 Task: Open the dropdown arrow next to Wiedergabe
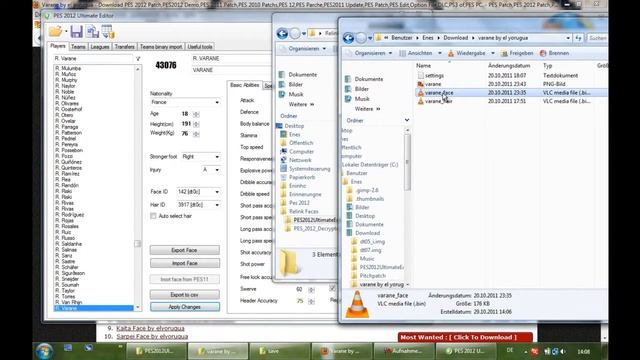493,53
